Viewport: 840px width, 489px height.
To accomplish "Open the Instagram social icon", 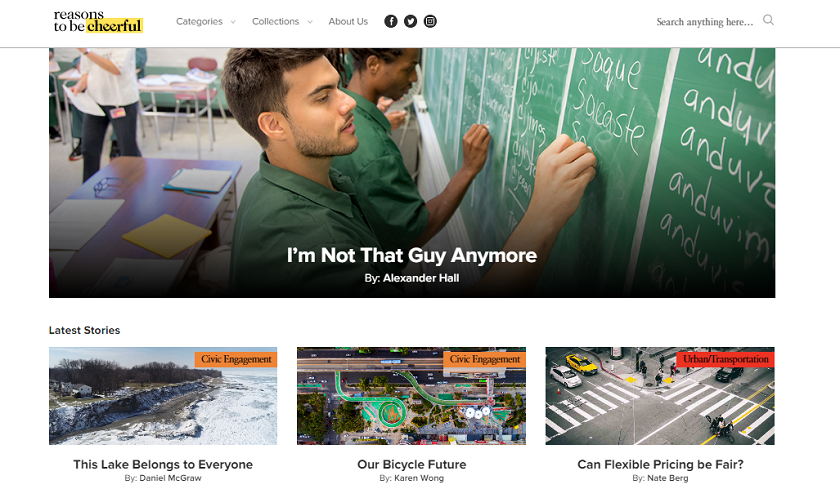I will 430,21.
